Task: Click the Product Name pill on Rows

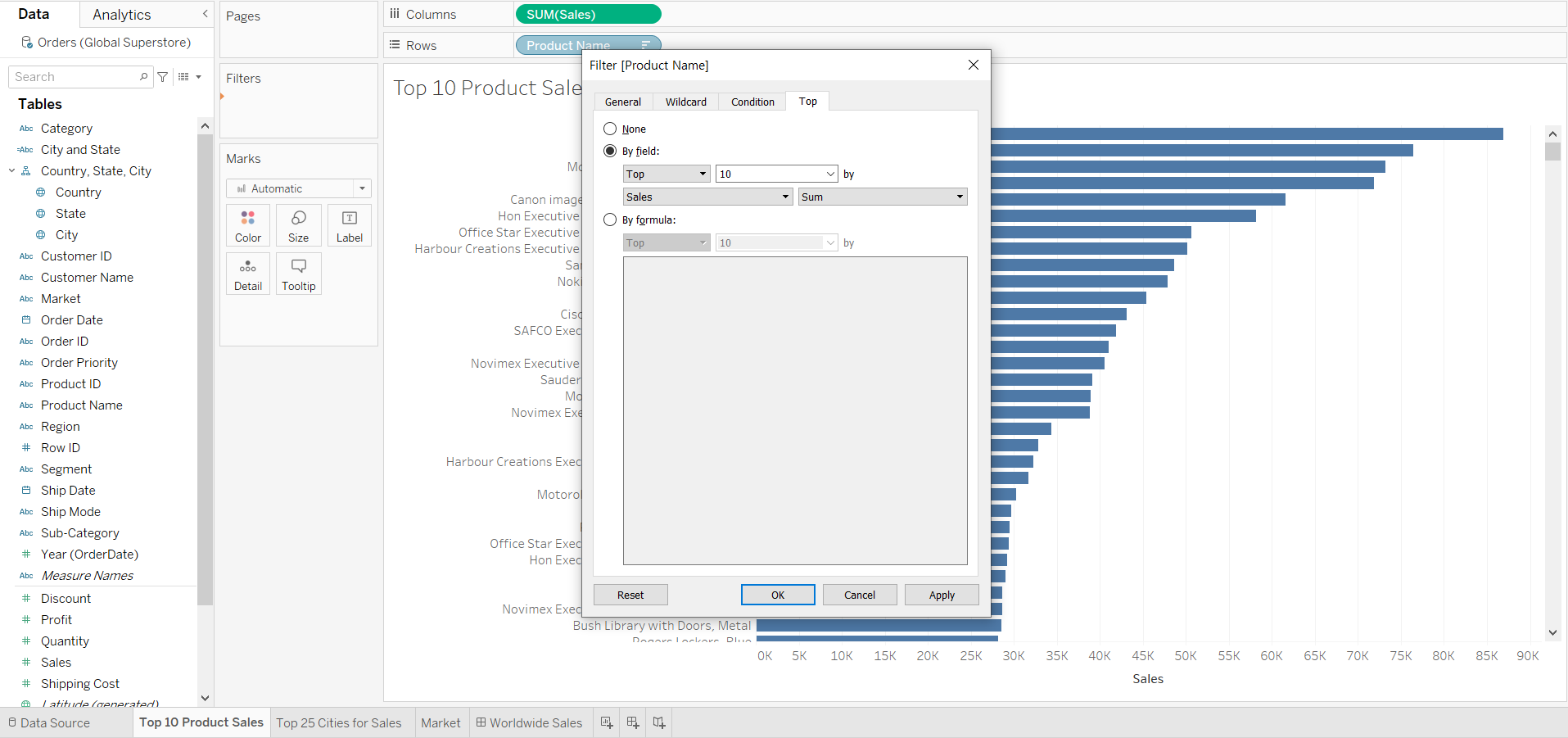Action: [x=588, y=44]
